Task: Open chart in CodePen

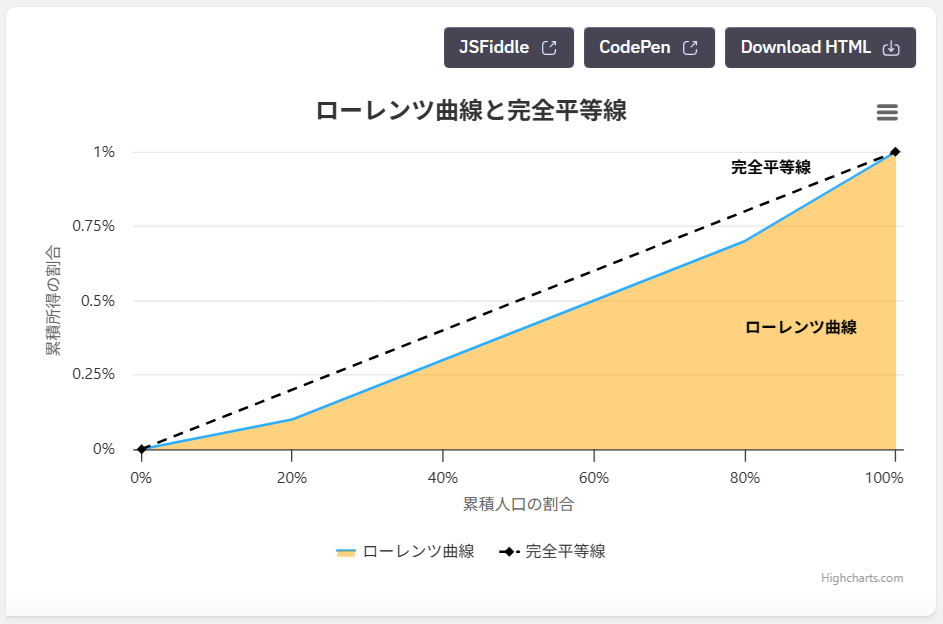Action: tap(648, 48)
